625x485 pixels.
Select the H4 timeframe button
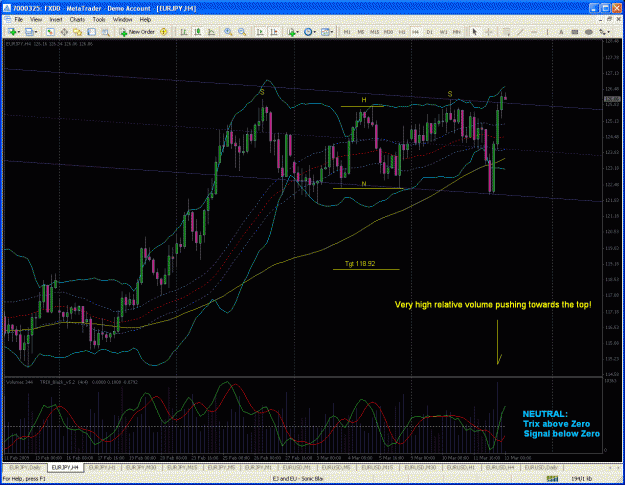point(415,32)
